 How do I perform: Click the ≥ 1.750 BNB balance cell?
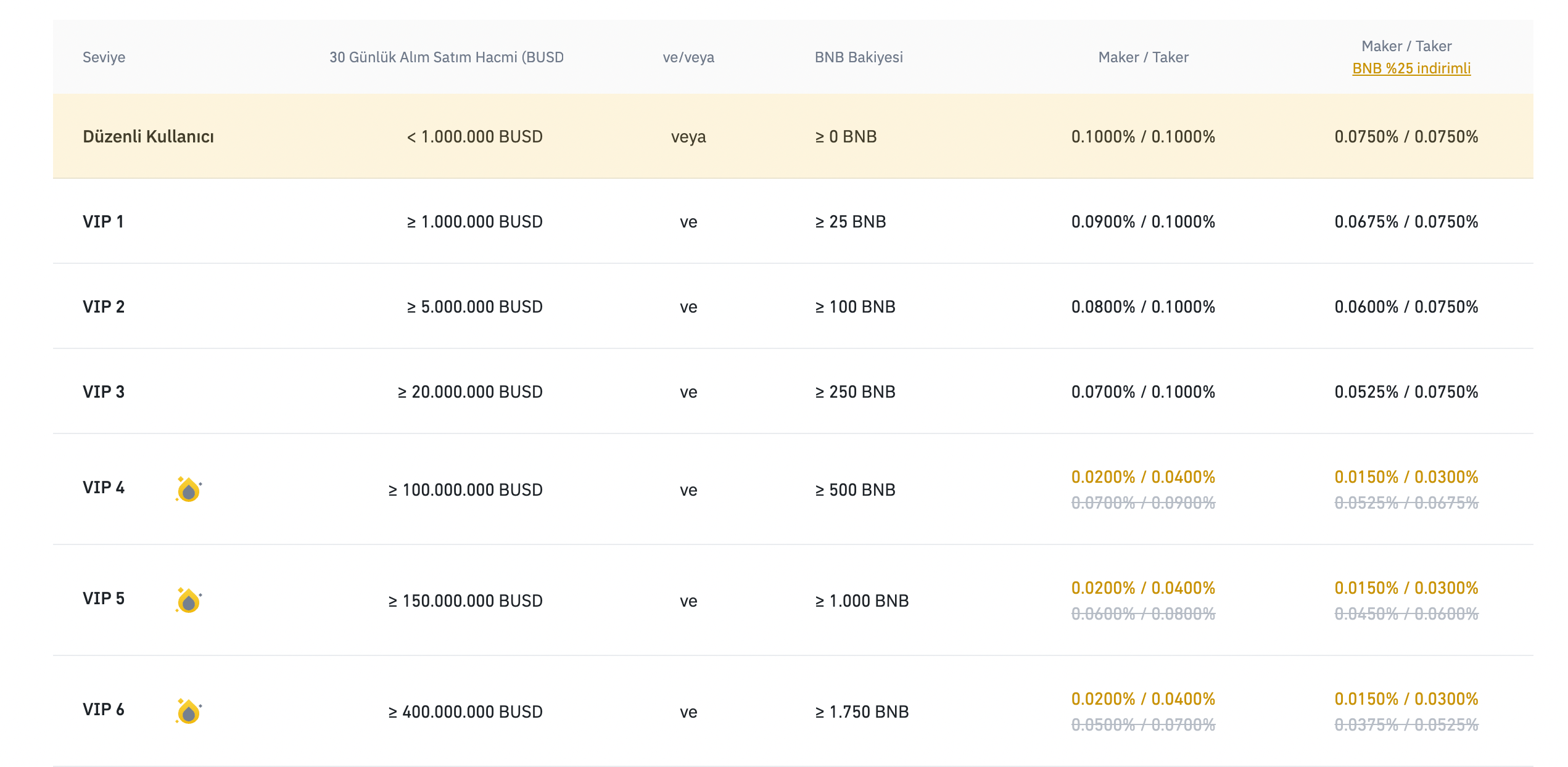click(x=862, y=712)
